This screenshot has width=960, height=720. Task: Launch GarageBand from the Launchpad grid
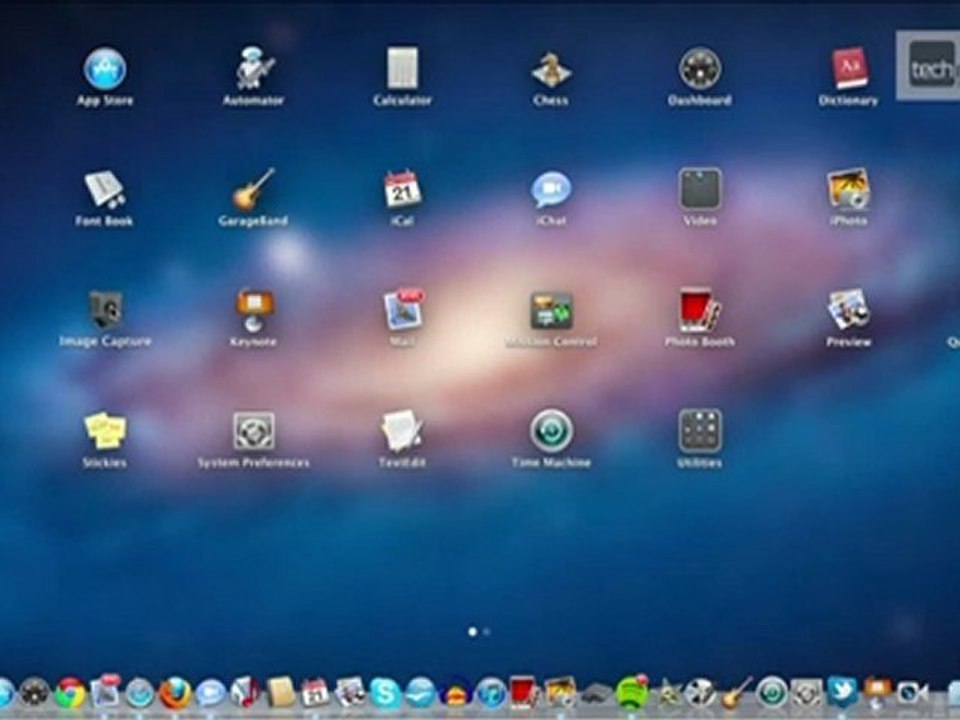pos(253,190)
